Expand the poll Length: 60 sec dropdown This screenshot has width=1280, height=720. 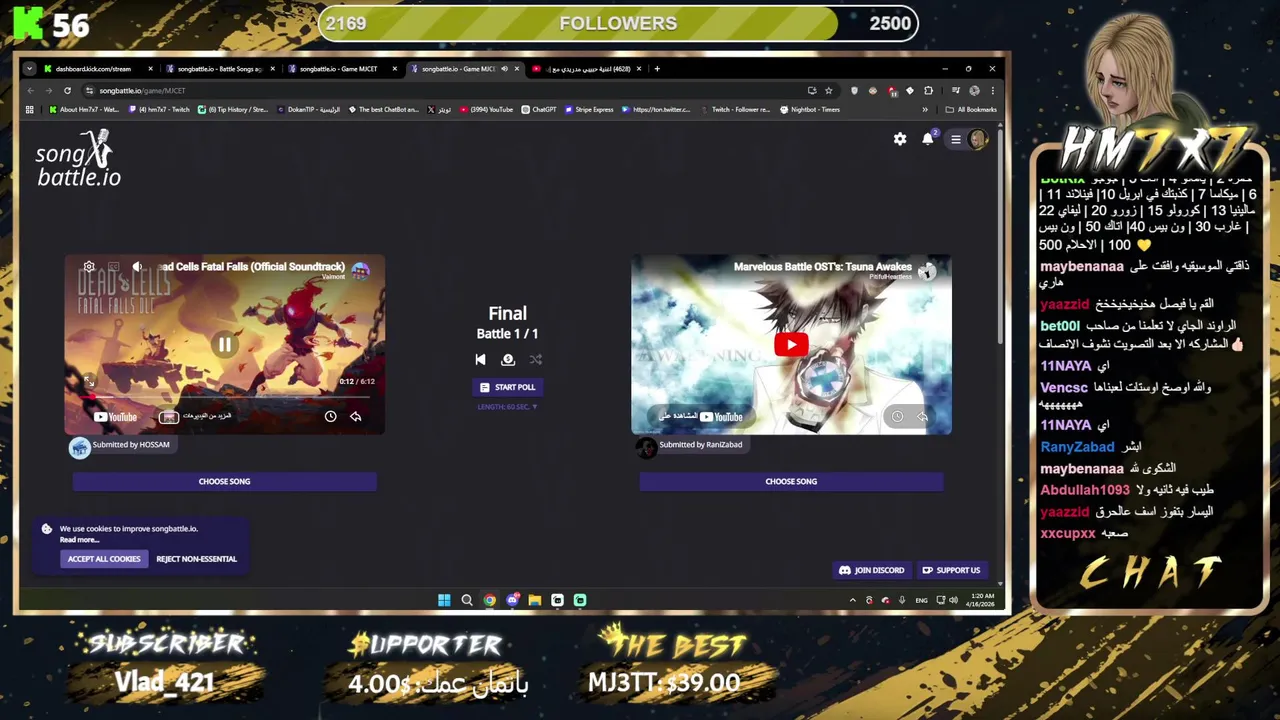(507, 407)
